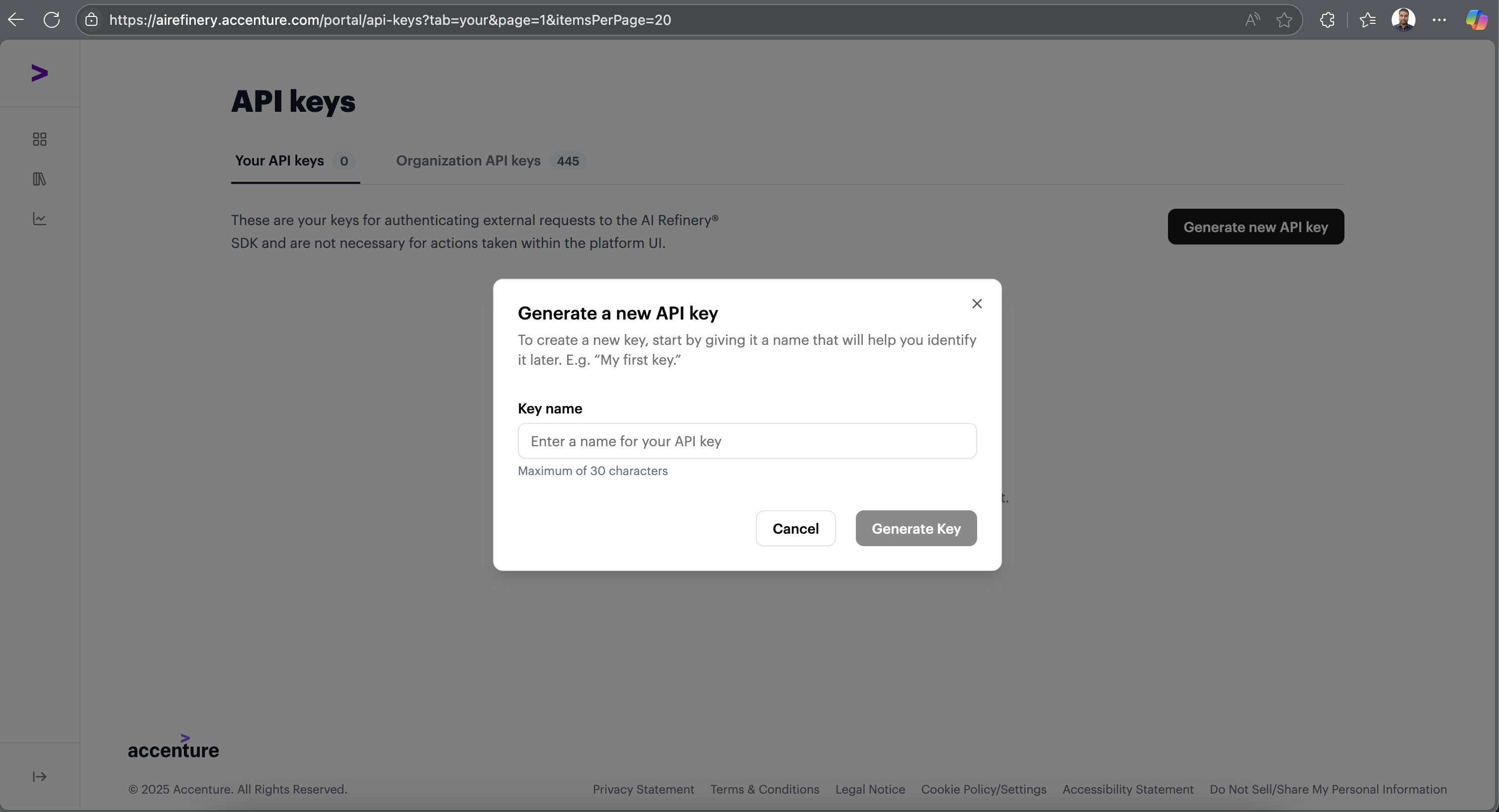Open the Copilot icon in the browser toolbar
The width and height of the screenshot is (1499, 812).
coord(1476,20)
